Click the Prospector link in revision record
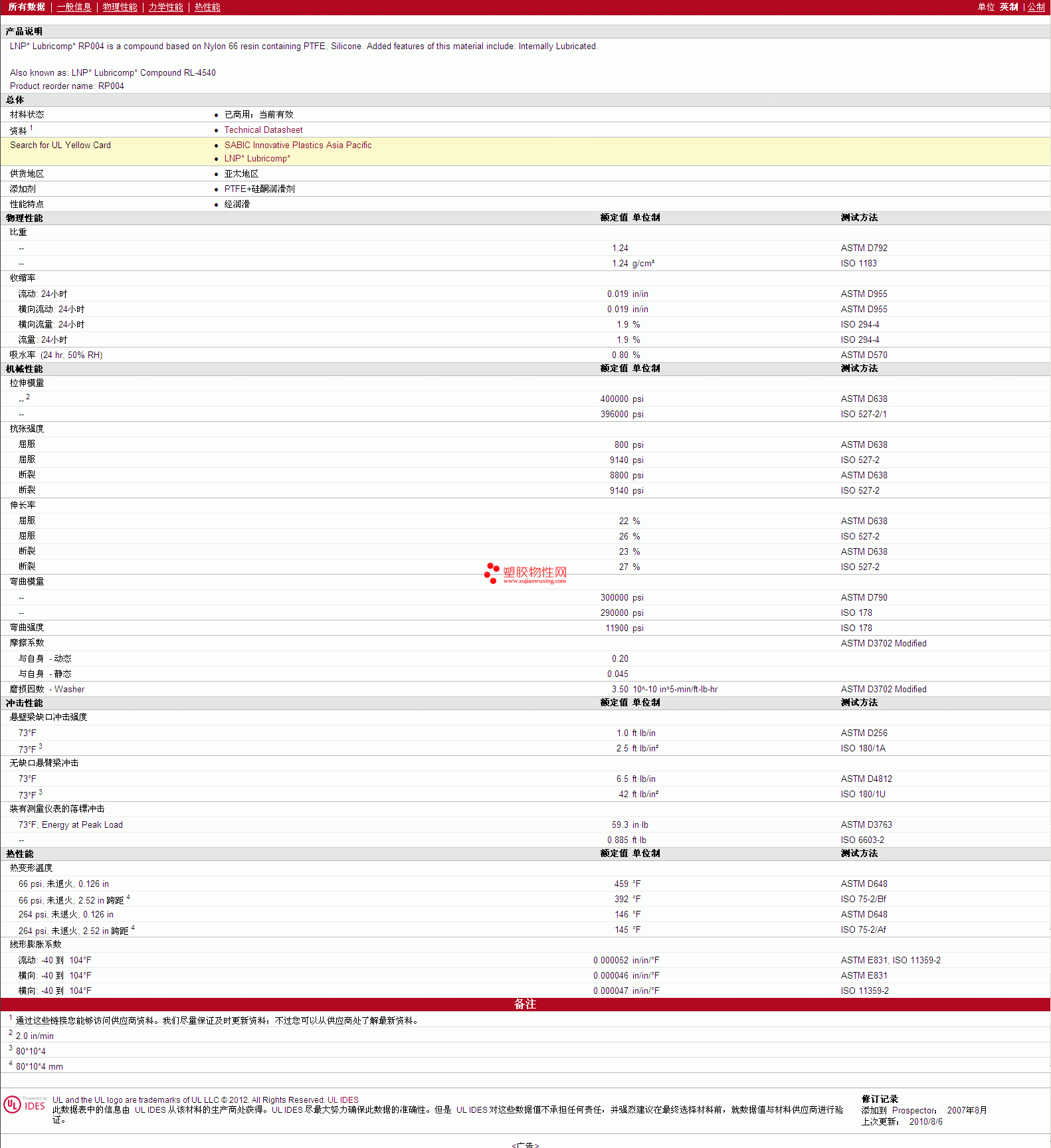The height and width of the screenshot is (1148, 1051). 913,1110
